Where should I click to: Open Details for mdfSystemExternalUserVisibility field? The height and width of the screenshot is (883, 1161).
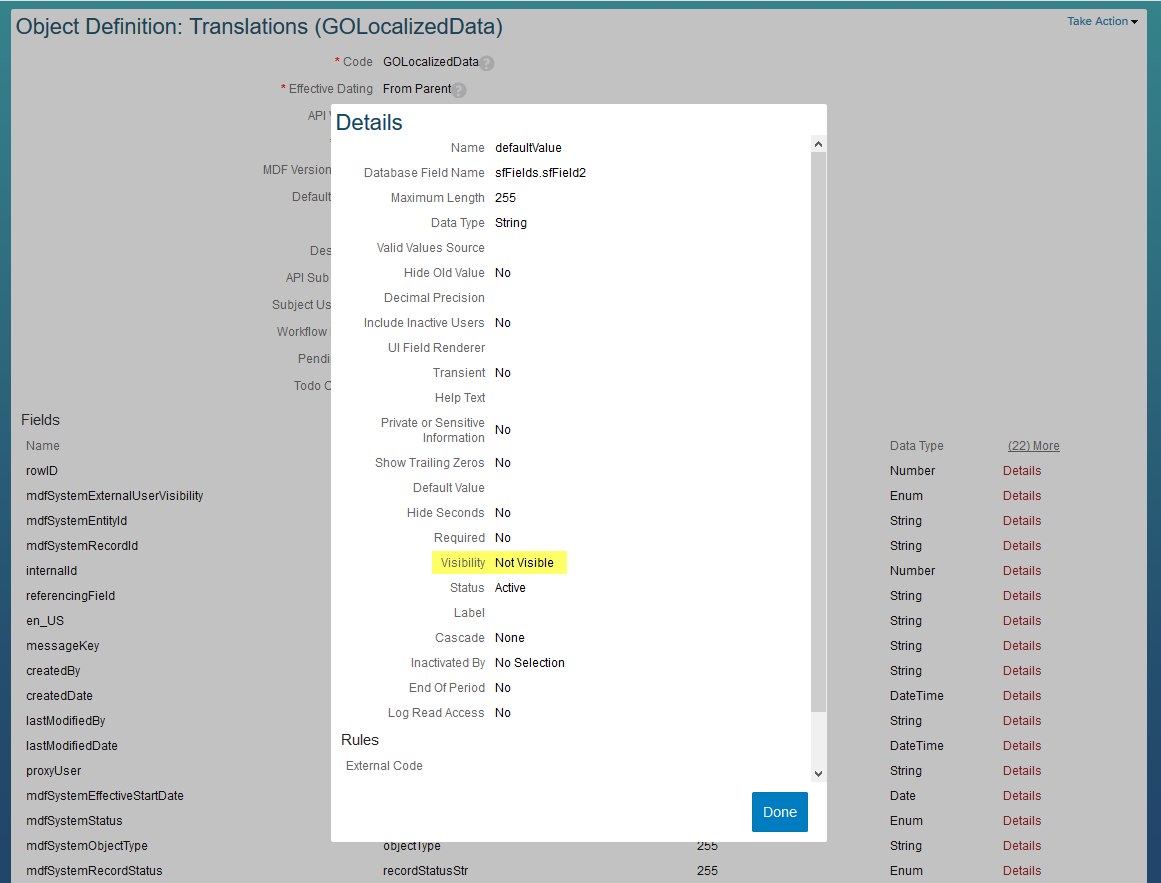1022,496
